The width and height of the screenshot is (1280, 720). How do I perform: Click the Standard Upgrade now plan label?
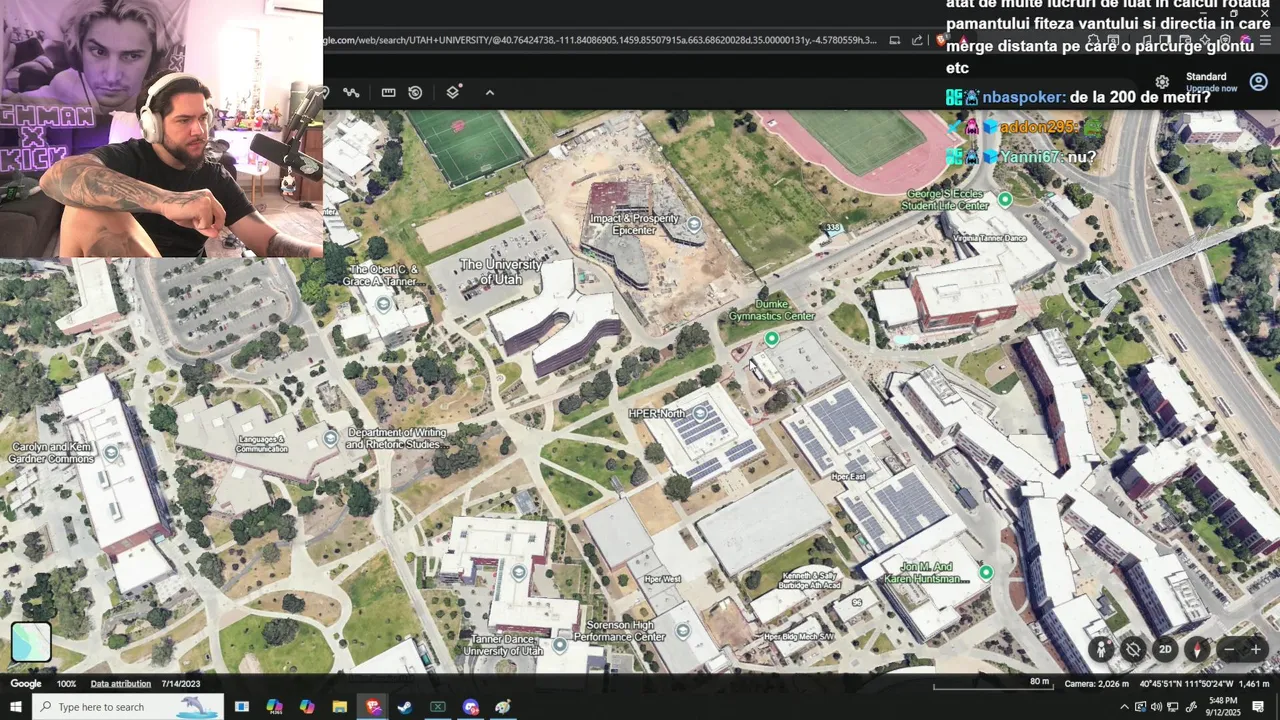pos(1211,82)
